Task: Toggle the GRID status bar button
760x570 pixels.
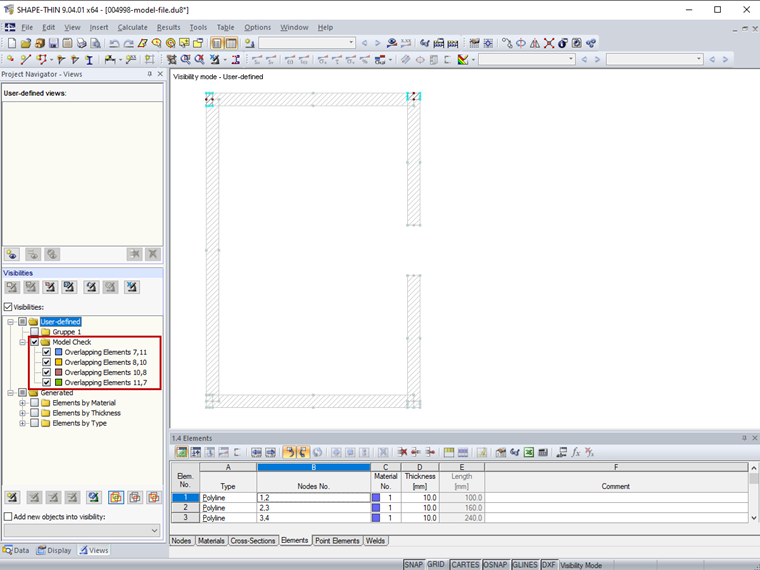Action: click(436, 565)
